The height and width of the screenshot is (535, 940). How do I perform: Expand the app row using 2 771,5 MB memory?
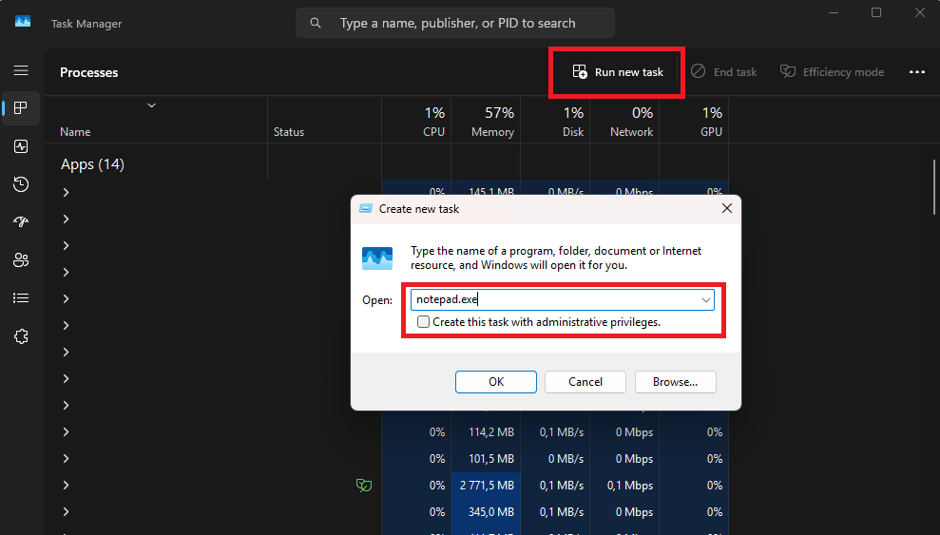pyautogui.click(x=66, y=485)
